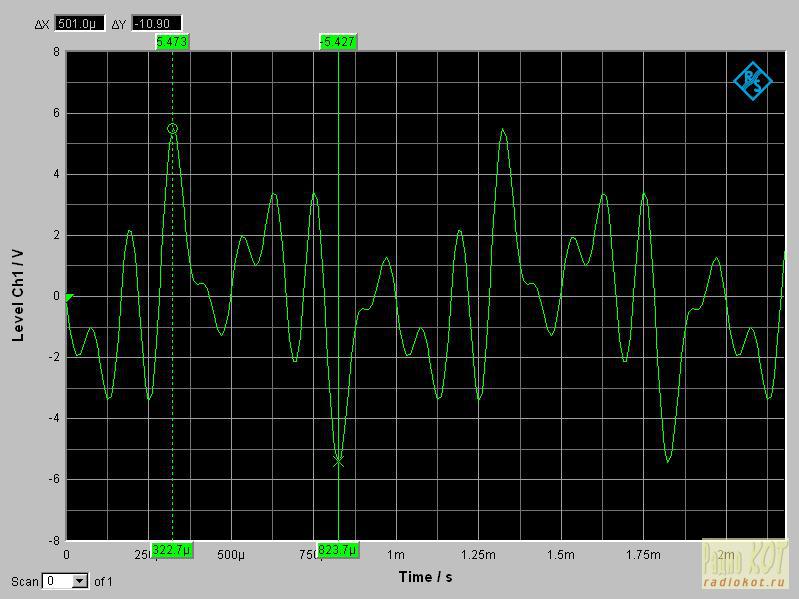Click the 8 level axis tick label

[x=56, y=52]
